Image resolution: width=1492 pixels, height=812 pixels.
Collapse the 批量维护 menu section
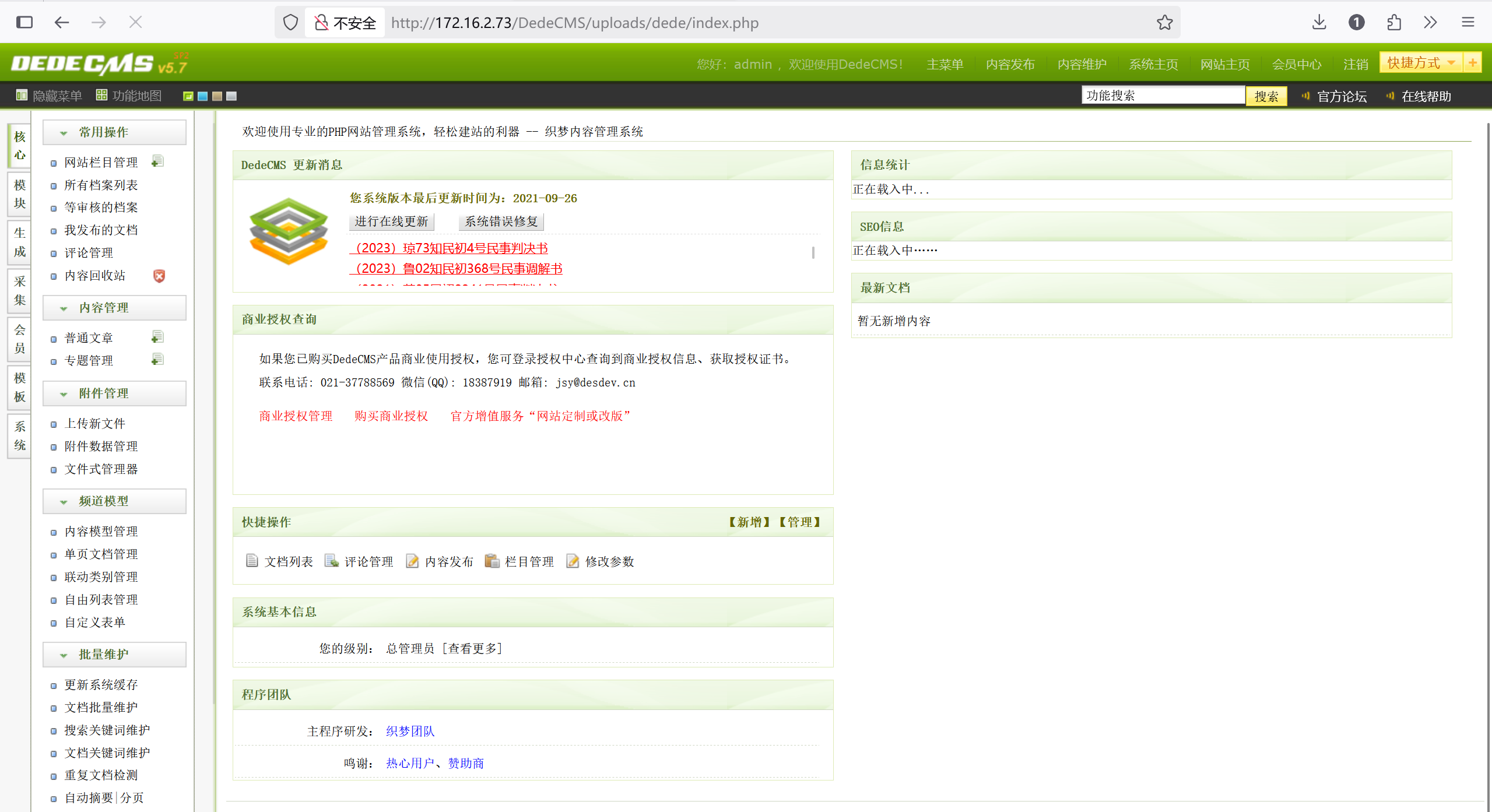(x=114, y=655)
